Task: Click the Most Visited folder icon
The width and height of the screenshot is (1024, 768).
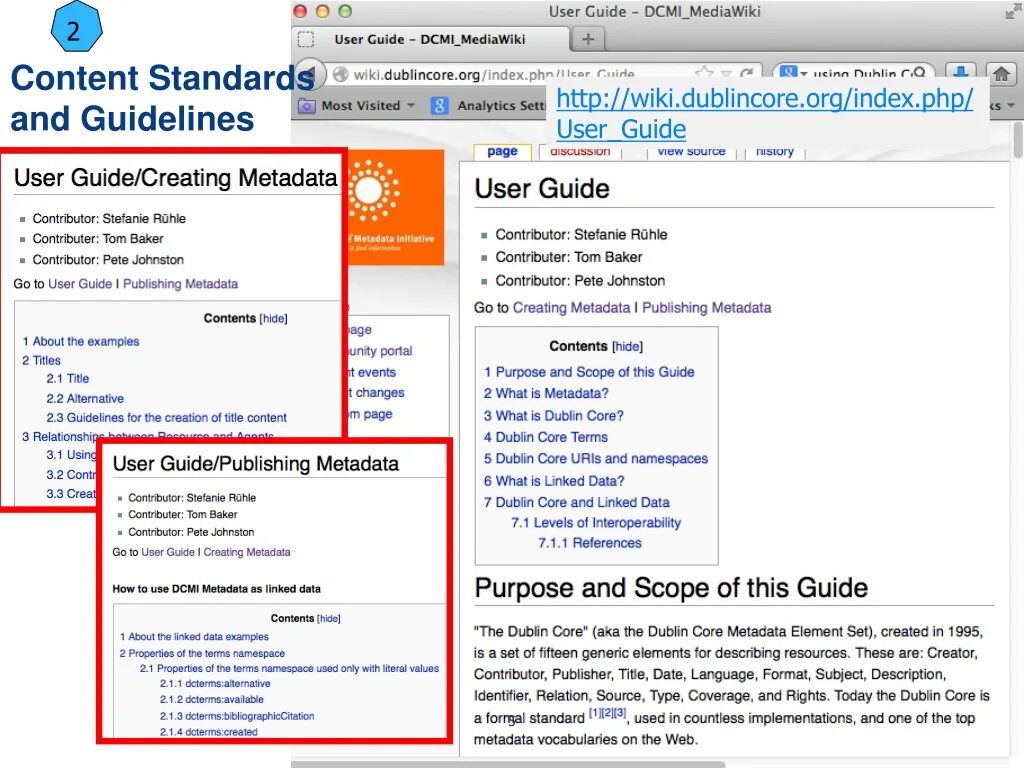Action: point(306,105)
